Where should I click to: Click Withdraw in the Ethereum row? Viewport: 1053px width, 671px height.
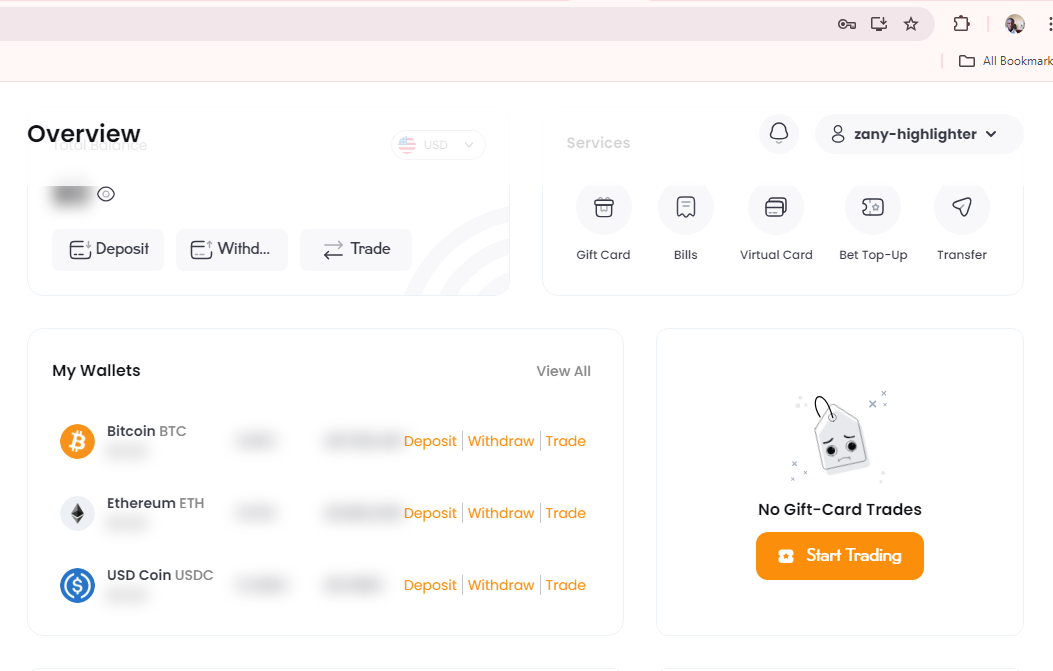[501, 513]
